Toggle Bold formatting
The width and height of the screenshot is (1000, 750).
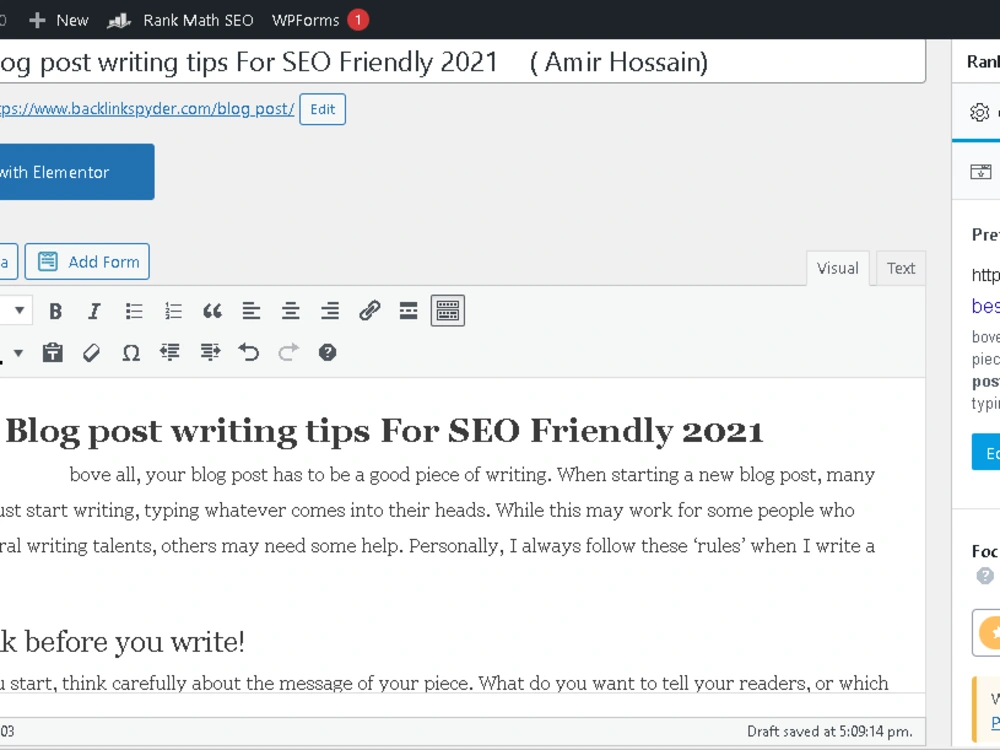click(55, 311)
